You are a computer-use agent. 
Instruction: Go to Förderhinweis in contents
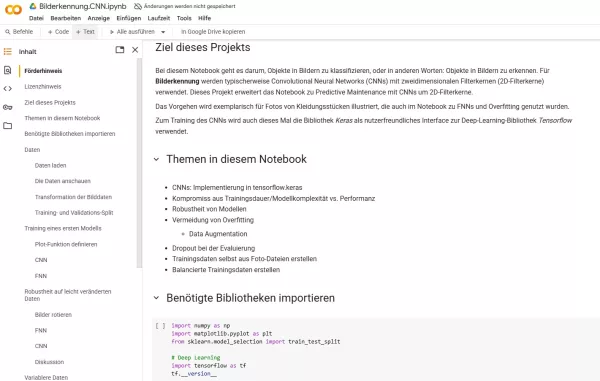43,71
